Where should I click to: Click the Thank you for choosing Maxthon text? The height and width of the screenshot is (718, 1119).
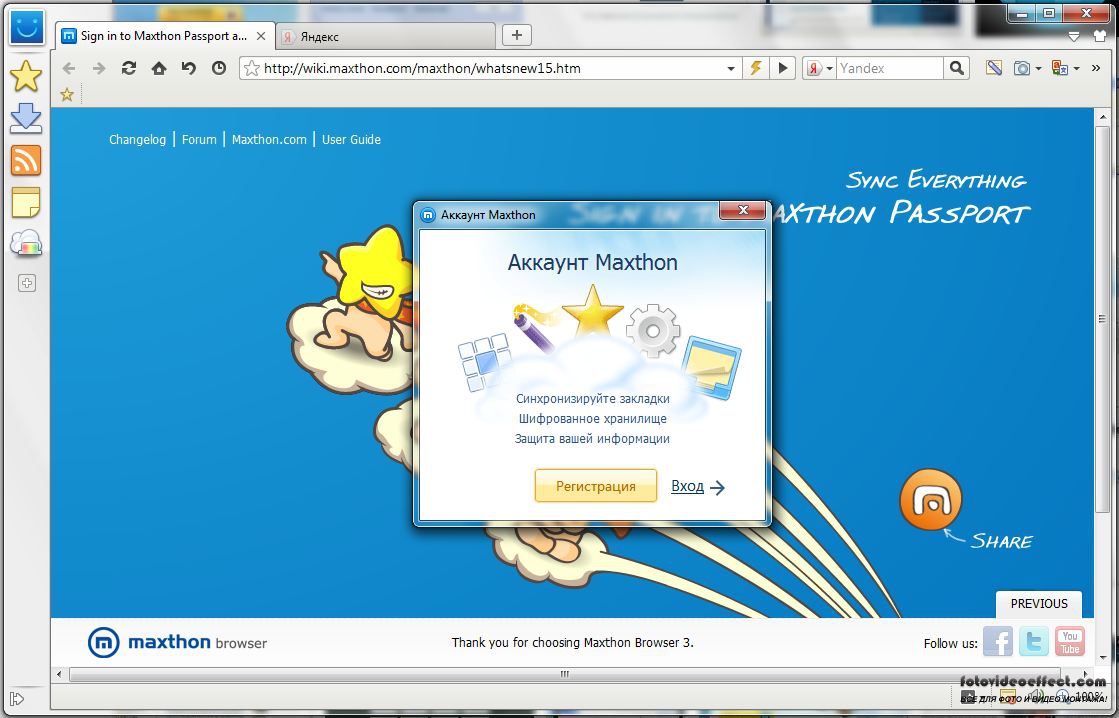pos(572,642)
